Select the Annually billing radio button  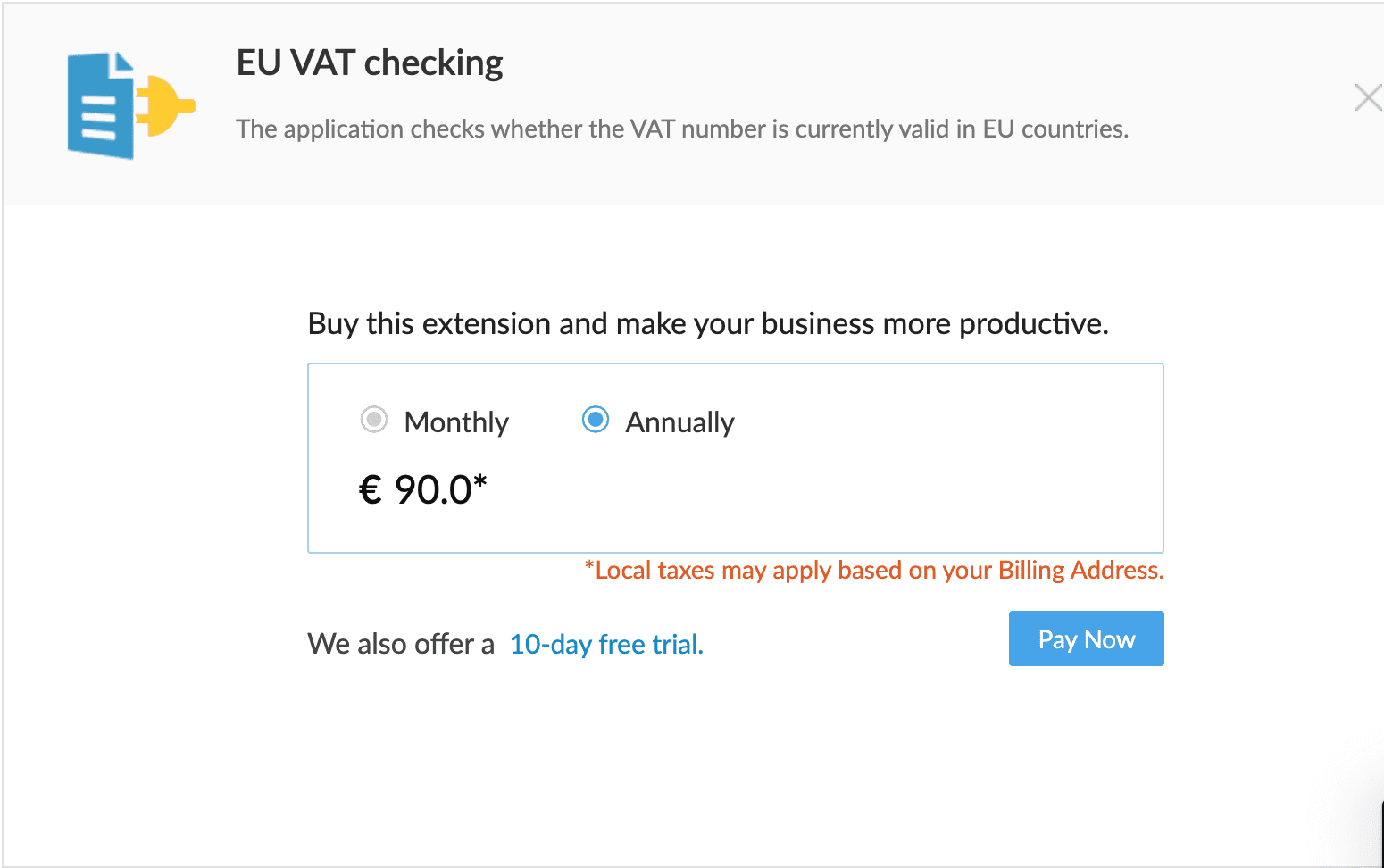point(595,419)
